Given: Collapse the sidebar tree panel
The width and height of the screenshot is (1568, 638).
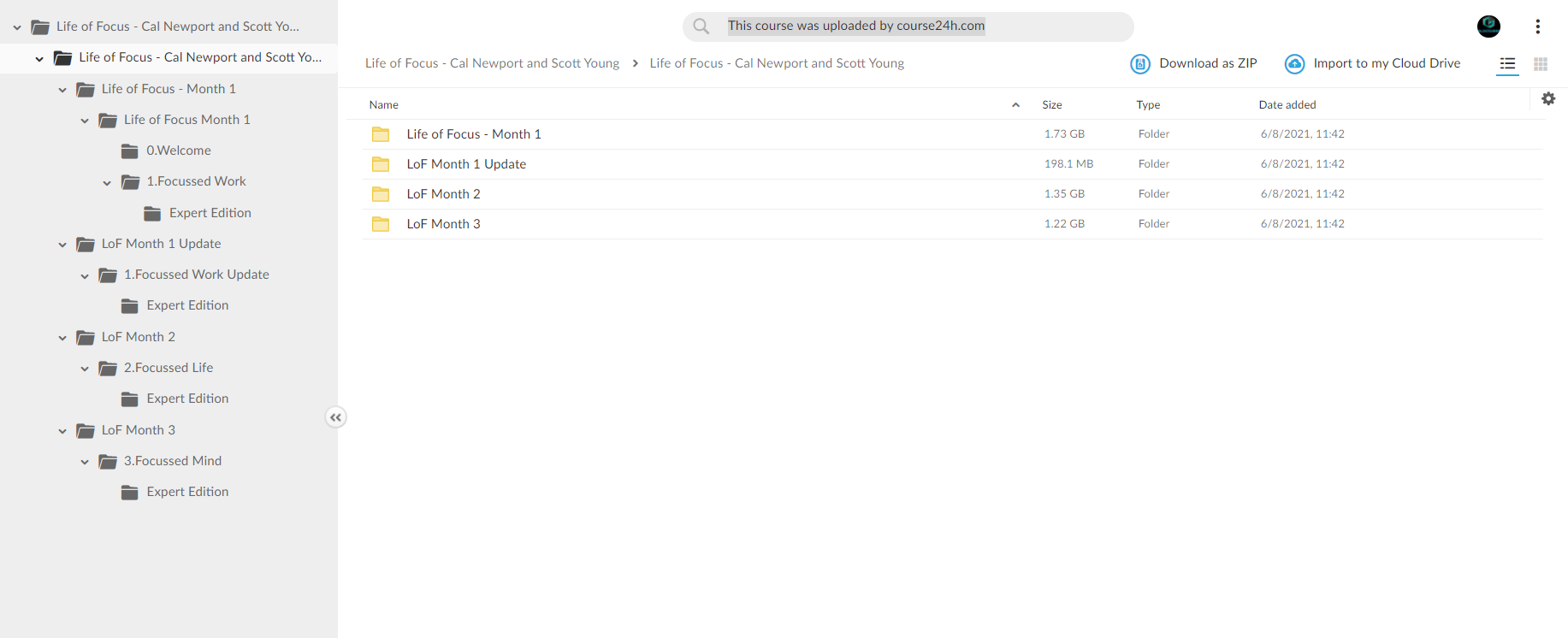Looking at the screenshot, I should tap(336, 417).
